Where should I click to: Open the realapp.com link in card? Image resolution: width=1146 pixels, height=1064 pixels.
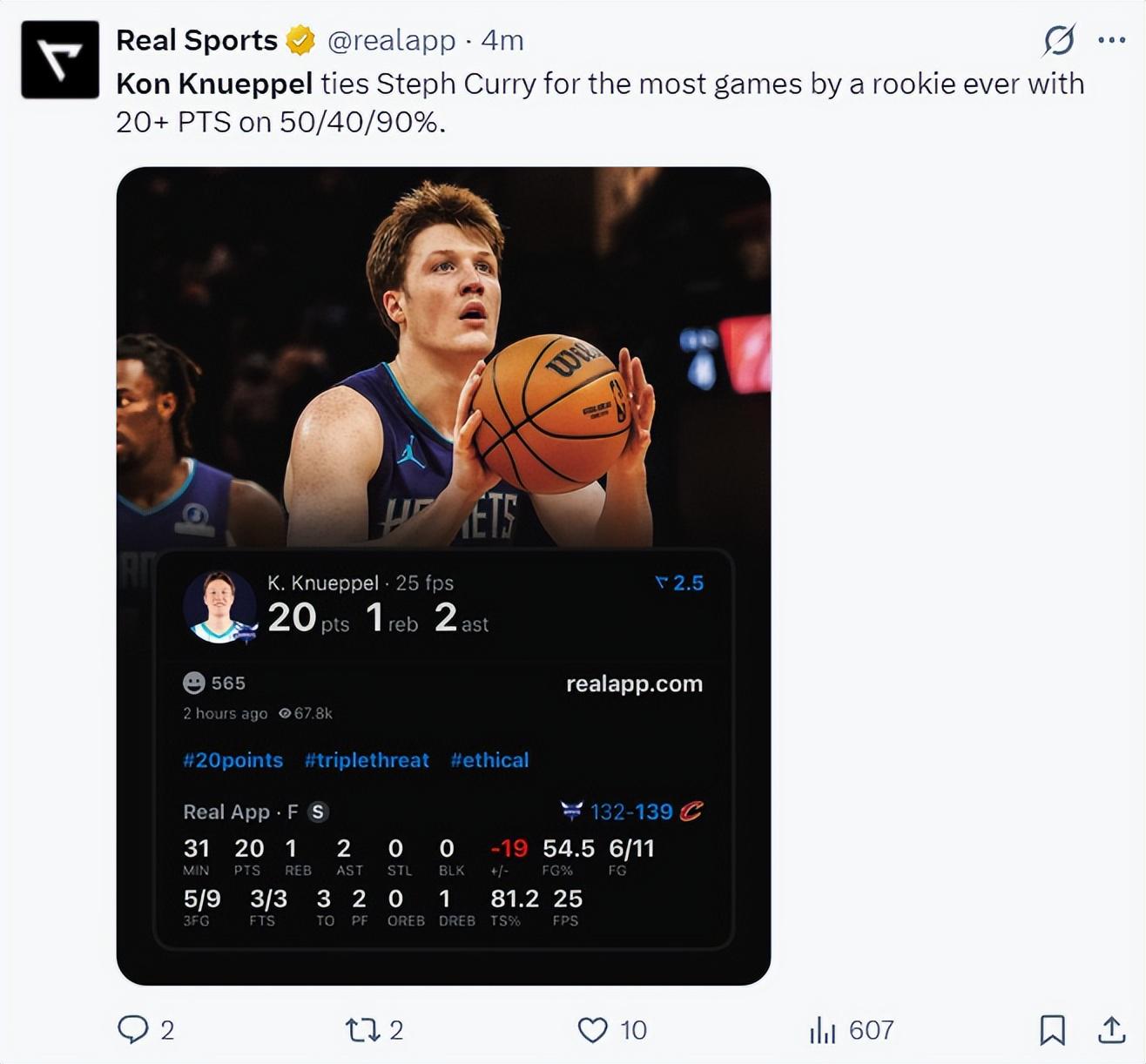click(634, 684)
